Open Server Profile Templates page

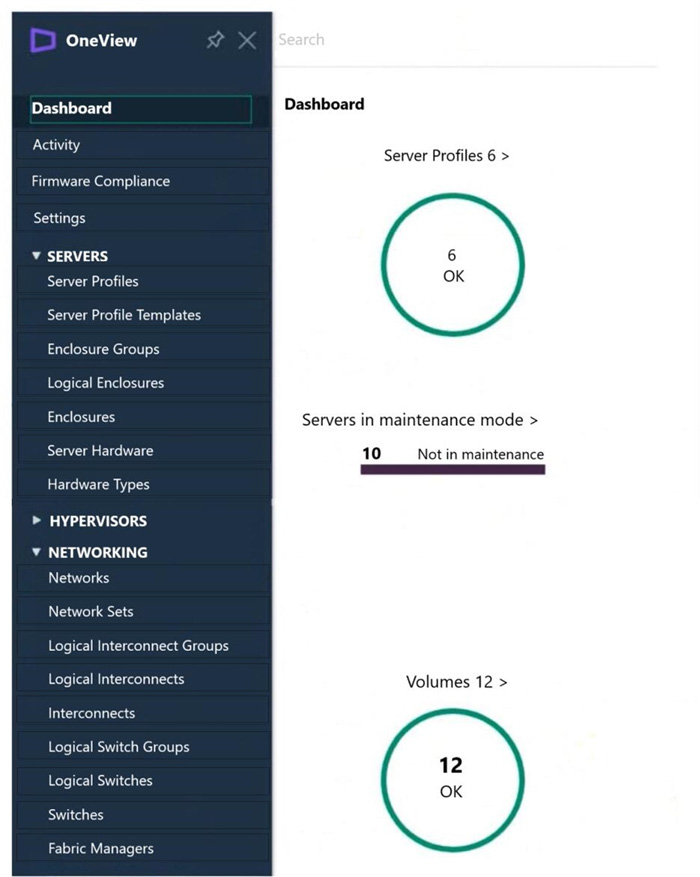pos(143,315)
